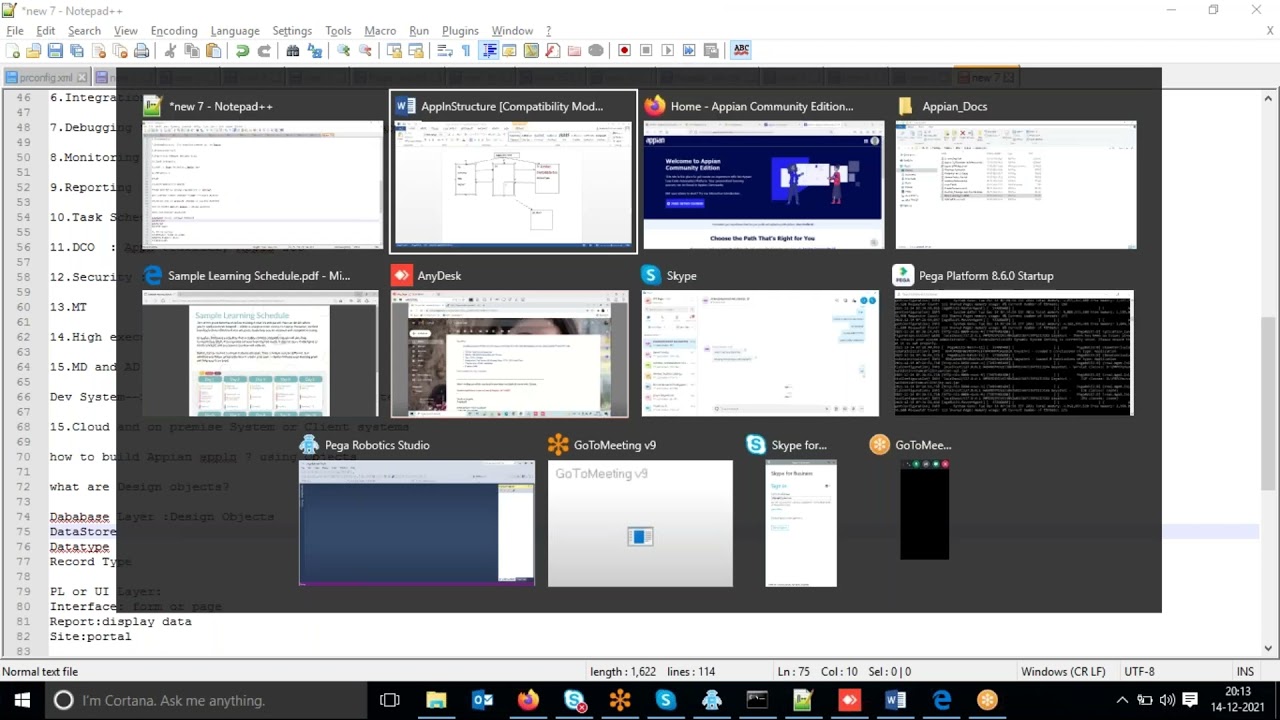Click line 82 text Site:portal
This screenshot has height=720, width=1280.
coord(90,636)
